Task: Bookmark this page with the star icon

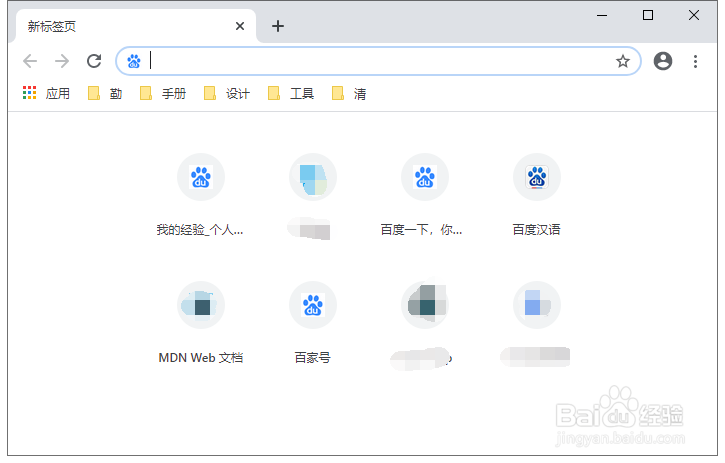Action: (x=623, y=61)
